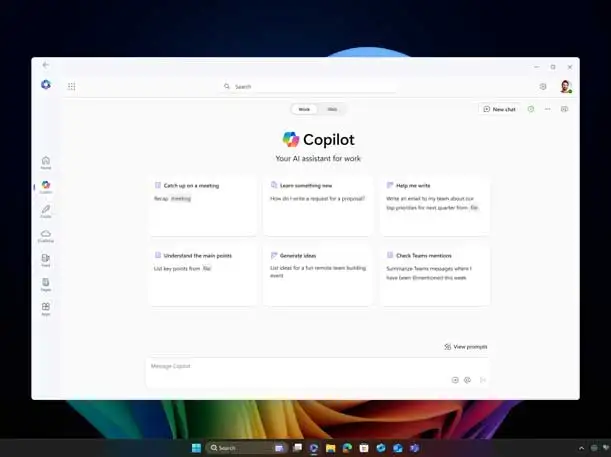
Task: Open the three-dots more options menu
Action: [547, 109]
